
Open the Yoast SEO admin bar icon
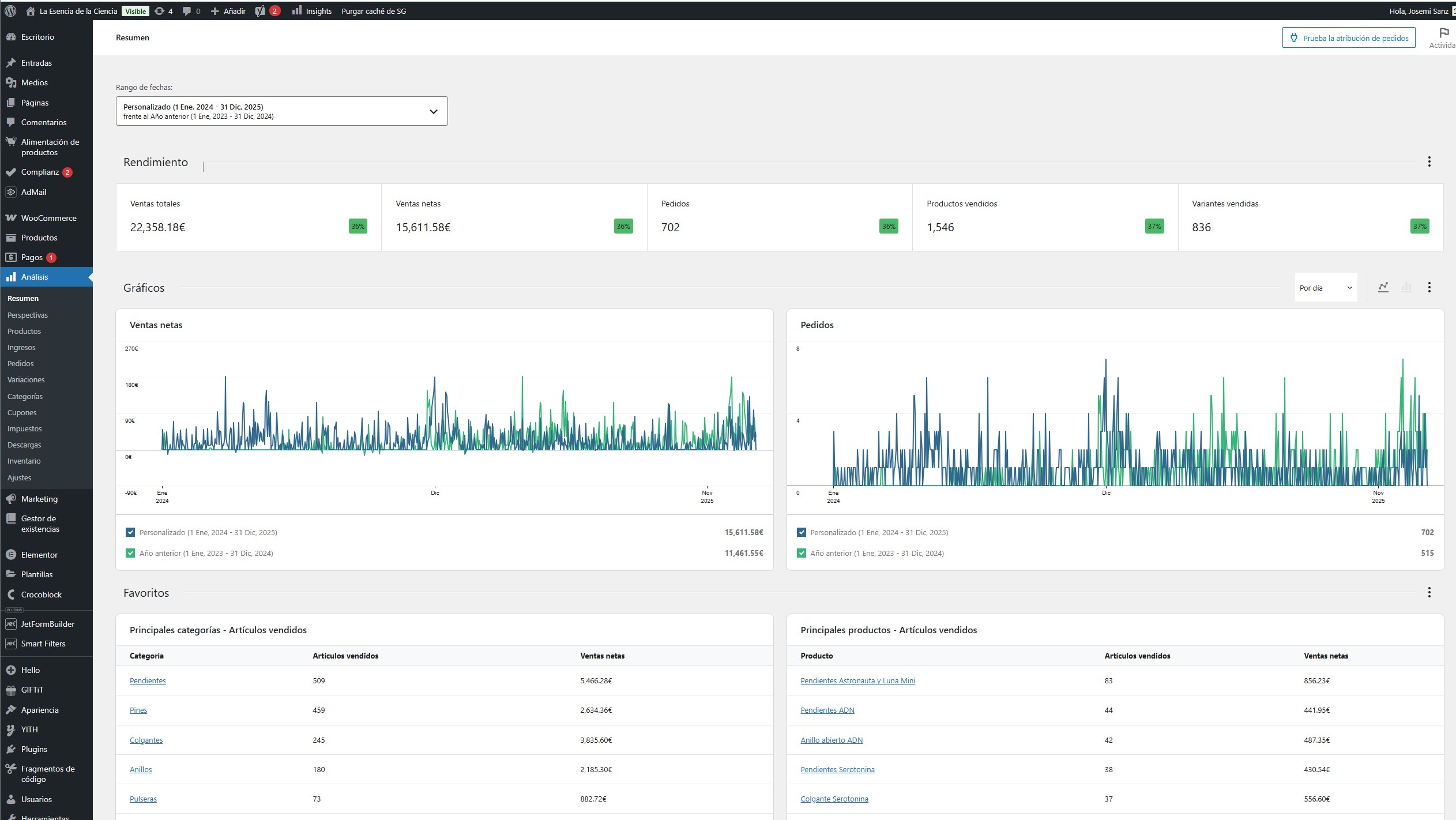[x=260, y=11]
